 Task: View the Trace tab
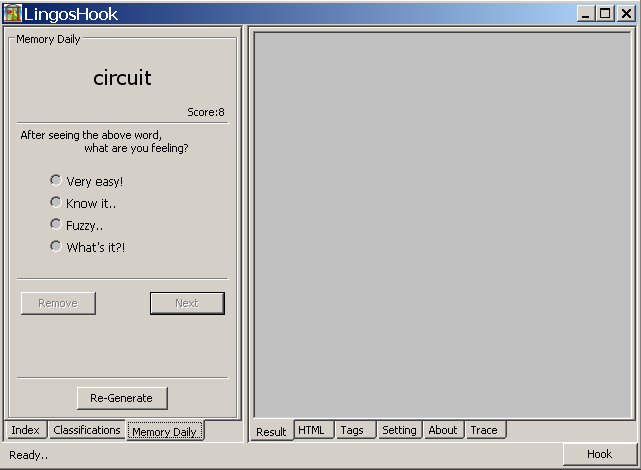point(484,430)
